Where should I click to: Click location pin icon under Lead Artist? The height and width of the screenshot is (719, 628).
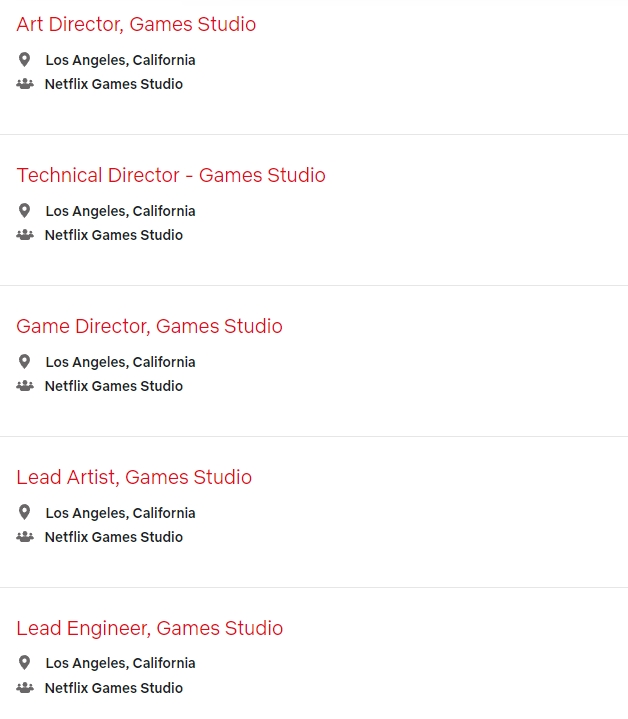tap(25, 512)
